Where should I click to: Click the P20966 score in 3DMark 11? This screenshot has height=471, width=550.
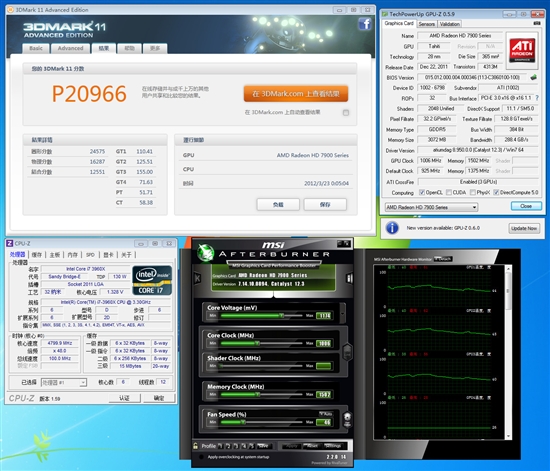(89, 94)
